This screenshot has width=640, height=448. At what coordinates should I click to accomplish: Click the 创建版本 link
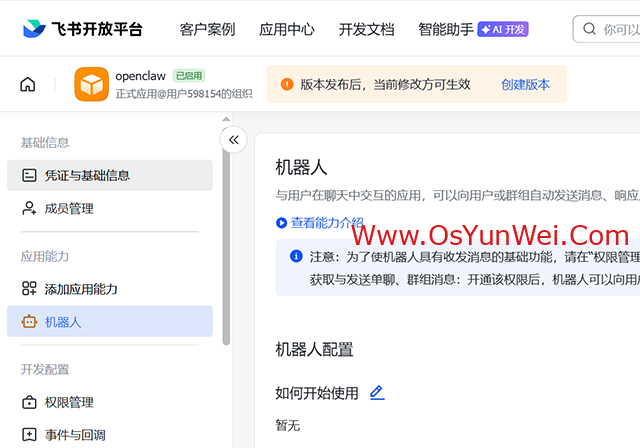point(525,85)
